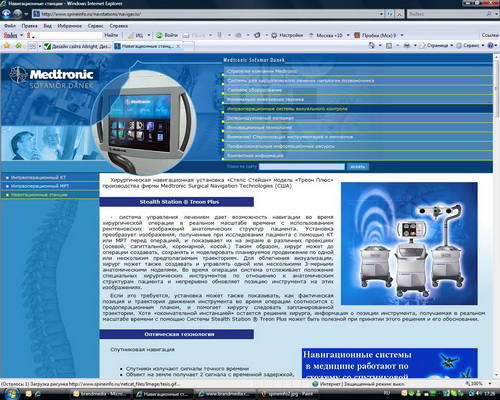The width and height of the screenshot is (500, 400).
Task: Open Минимально инвазивная техника link
Action: pos(265,99)
